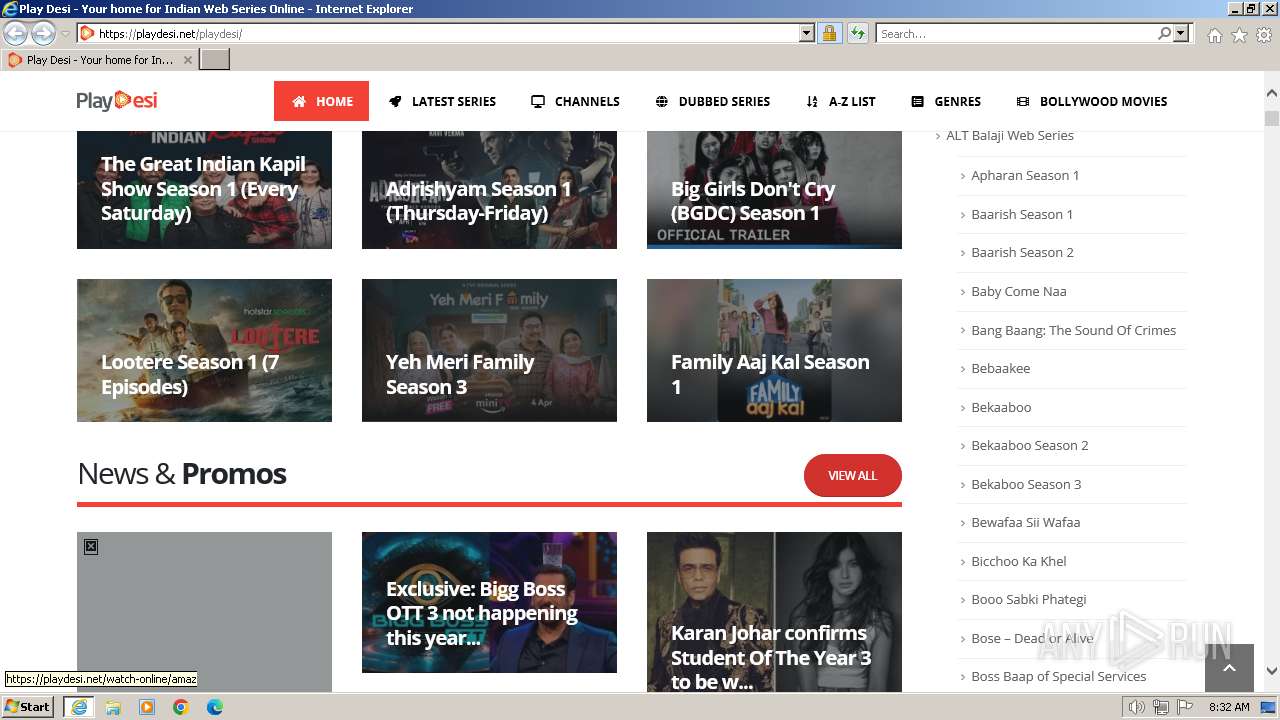Open Favorites star icon
The image size is (1280, 720).
pos(1239,35)
